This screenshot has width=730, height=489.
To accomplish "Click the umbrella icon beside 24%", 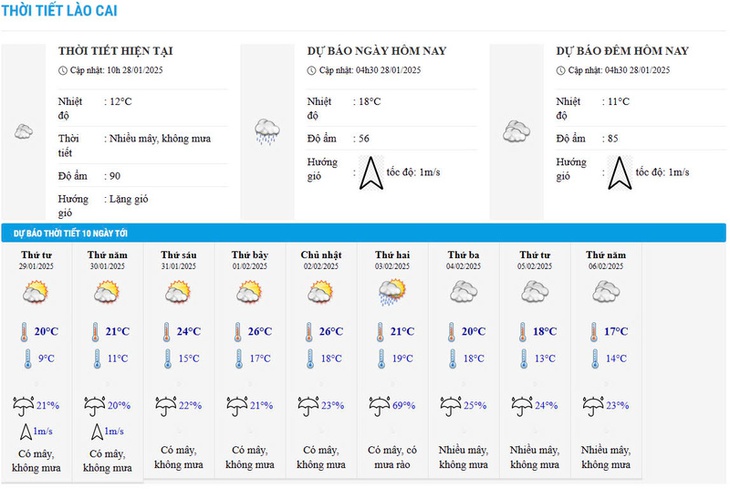I will [x=522, y=406].
